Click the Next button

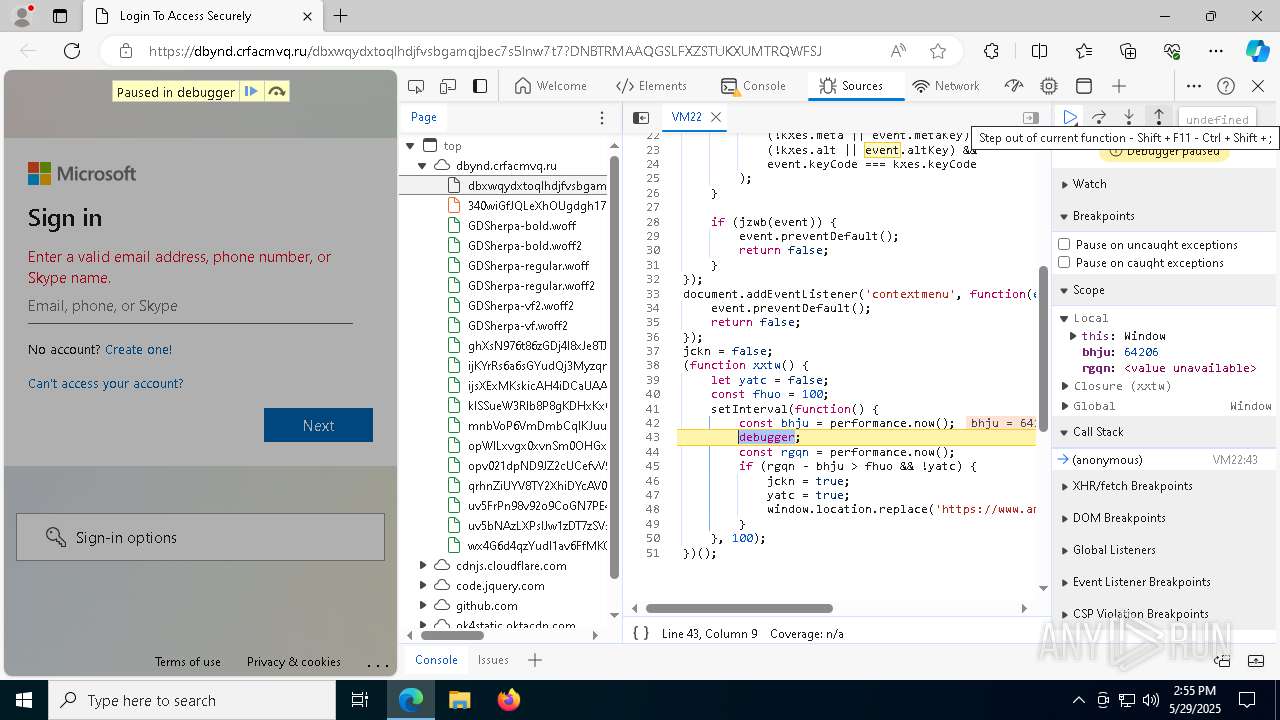[x=318, y=425]
